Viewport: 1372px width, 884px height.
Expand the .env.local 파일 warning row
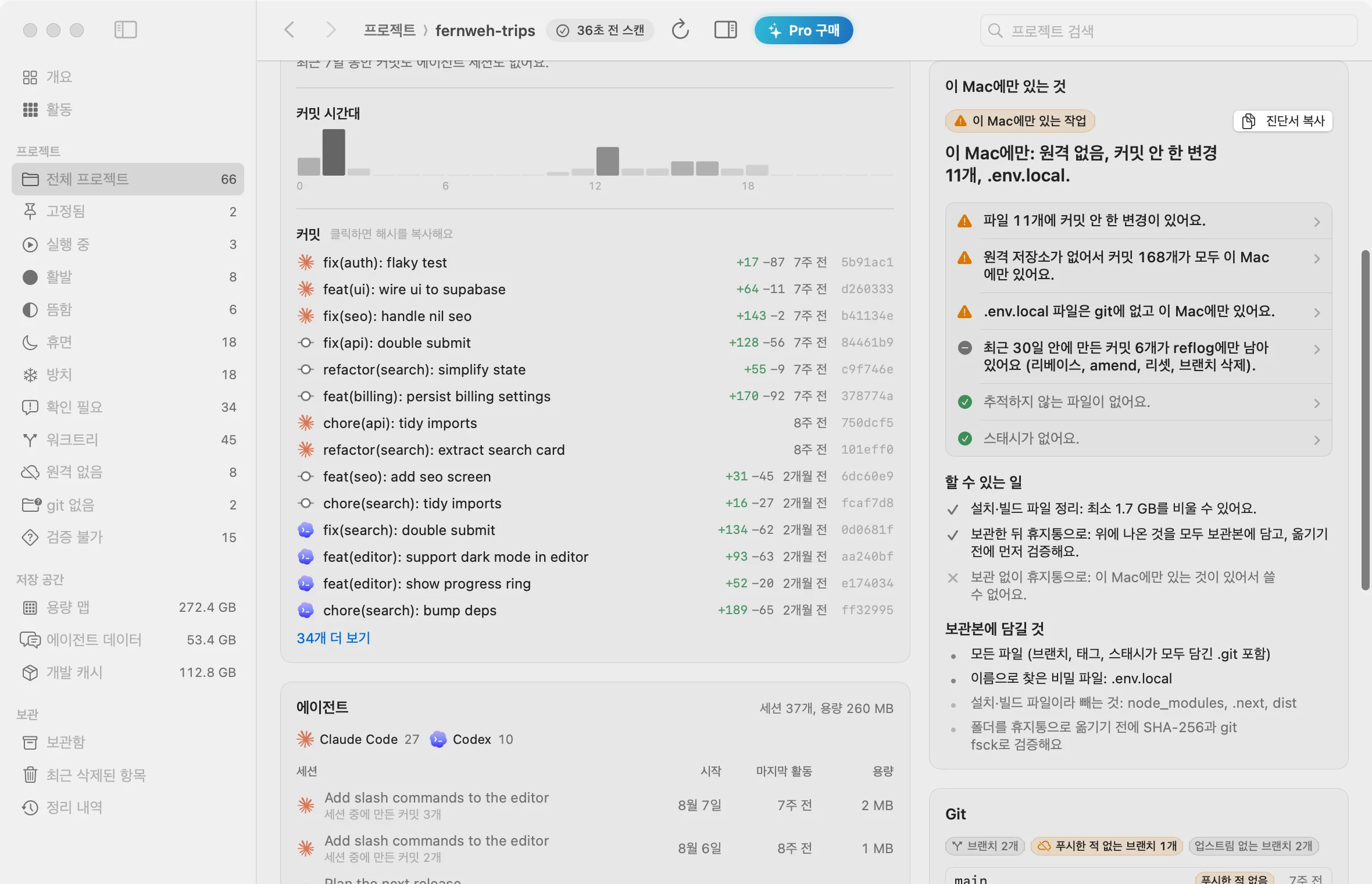click(1139, 312)
